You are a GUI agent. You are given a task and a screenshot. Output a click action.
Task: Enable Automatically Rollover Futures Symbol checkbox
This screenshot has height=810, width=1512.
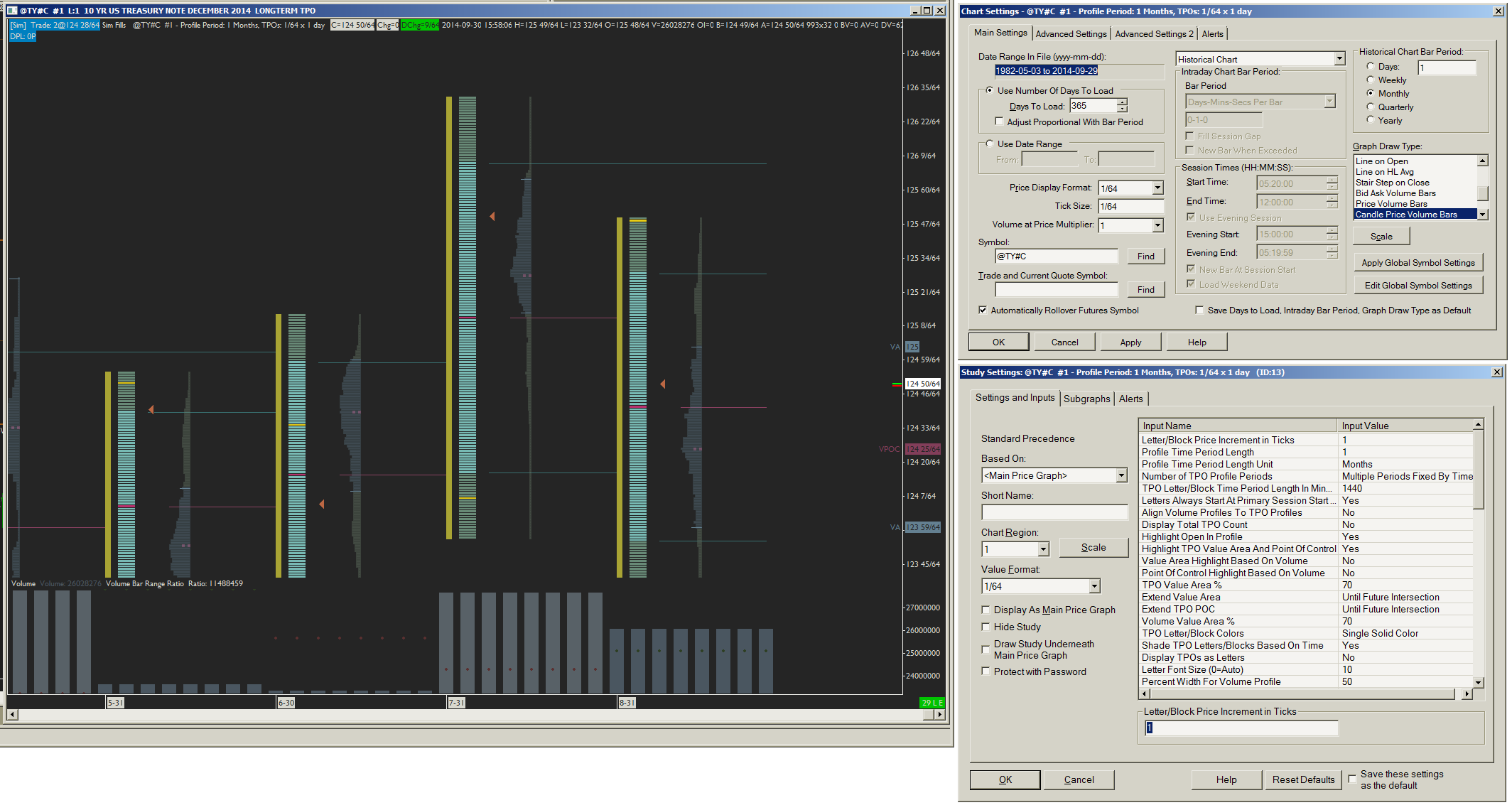[983, 310]
